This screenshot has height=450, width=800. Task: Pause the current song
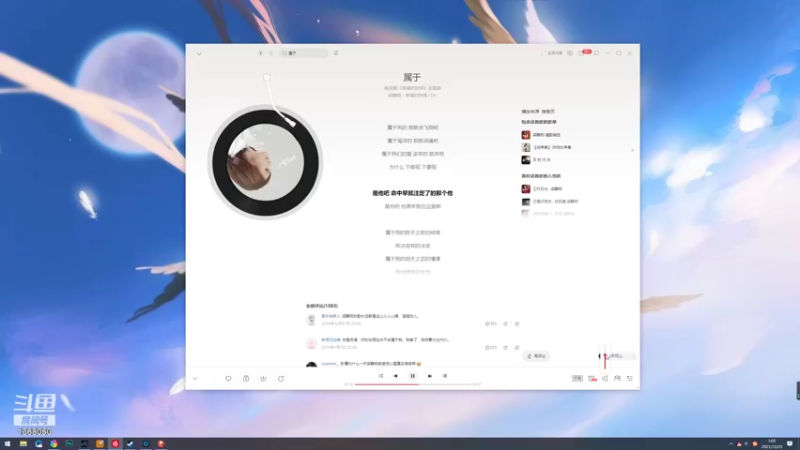(x=412, y=376)
